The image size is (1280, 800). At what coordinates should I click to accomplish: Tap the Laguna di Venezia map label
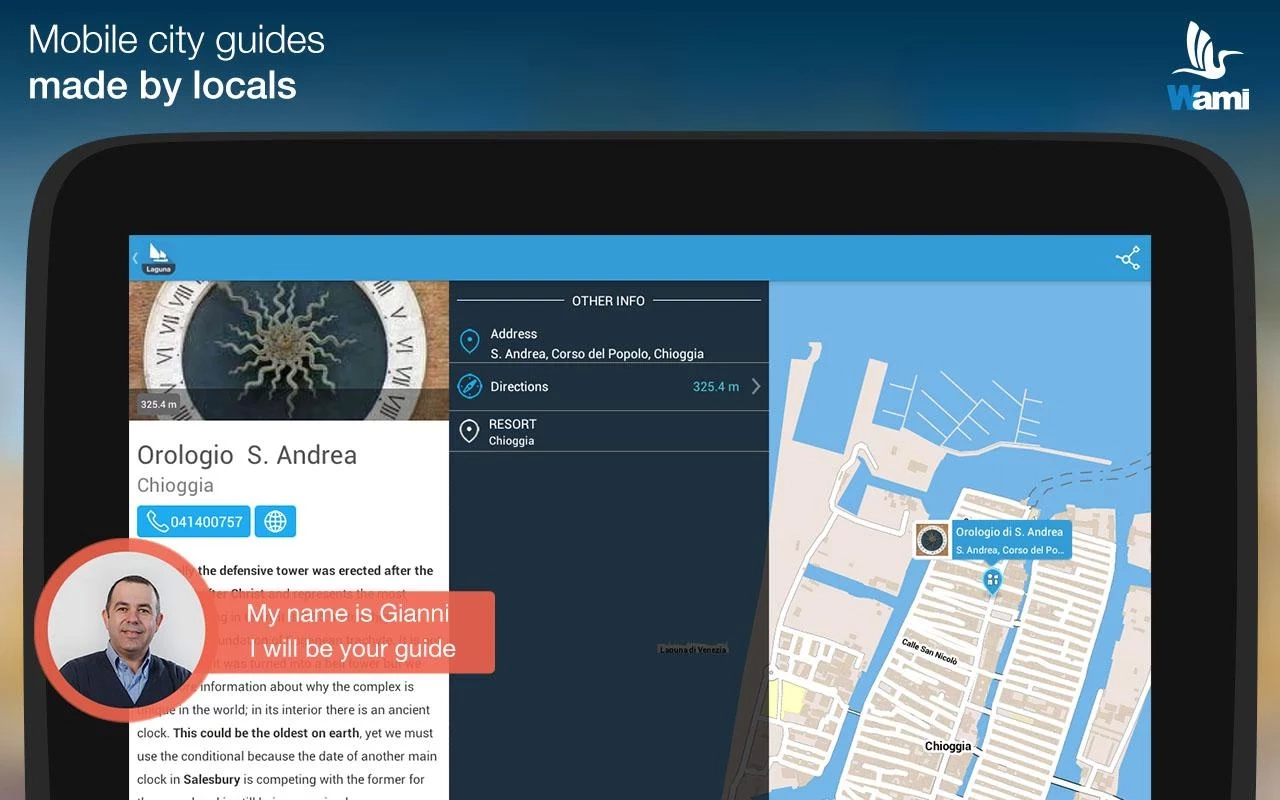[x=692, y=650]
